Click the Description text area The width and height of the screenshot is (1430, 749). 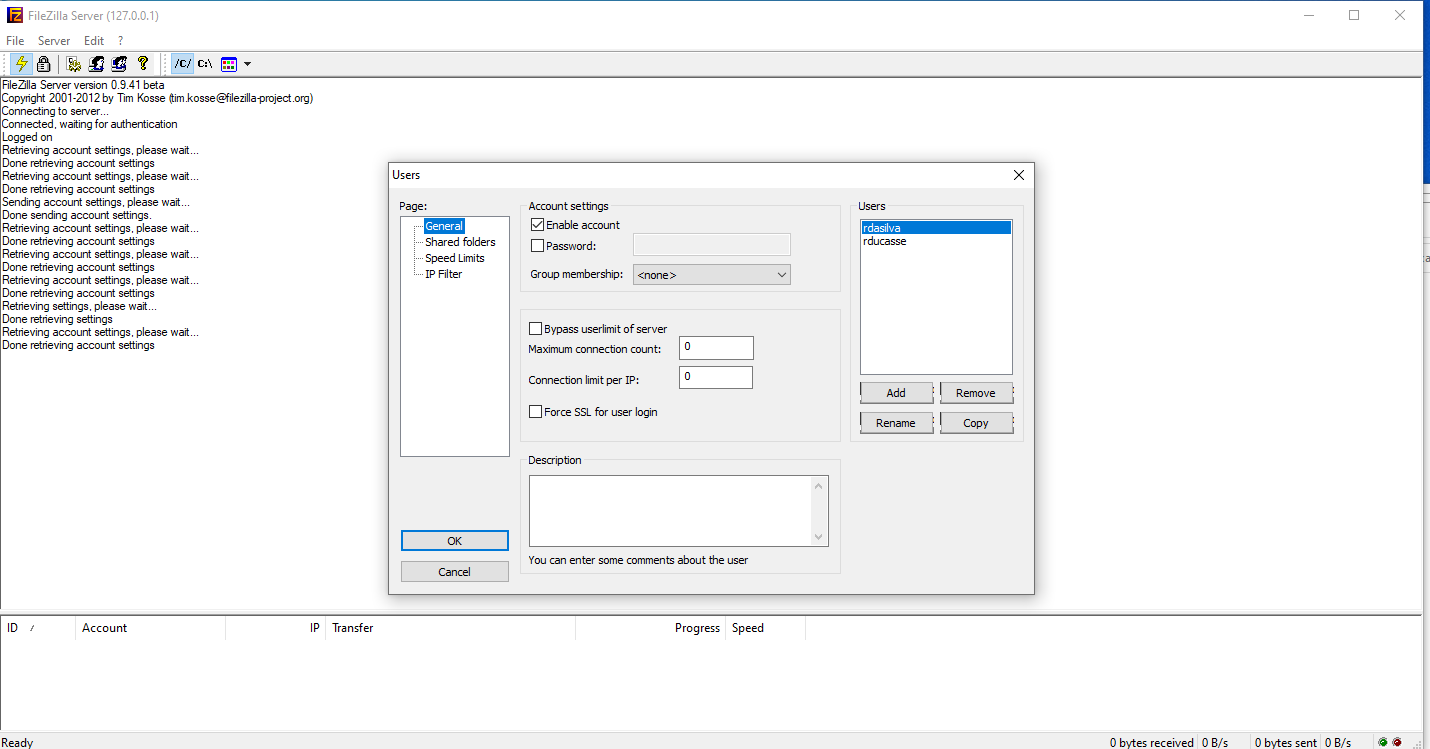click(671, 511)
